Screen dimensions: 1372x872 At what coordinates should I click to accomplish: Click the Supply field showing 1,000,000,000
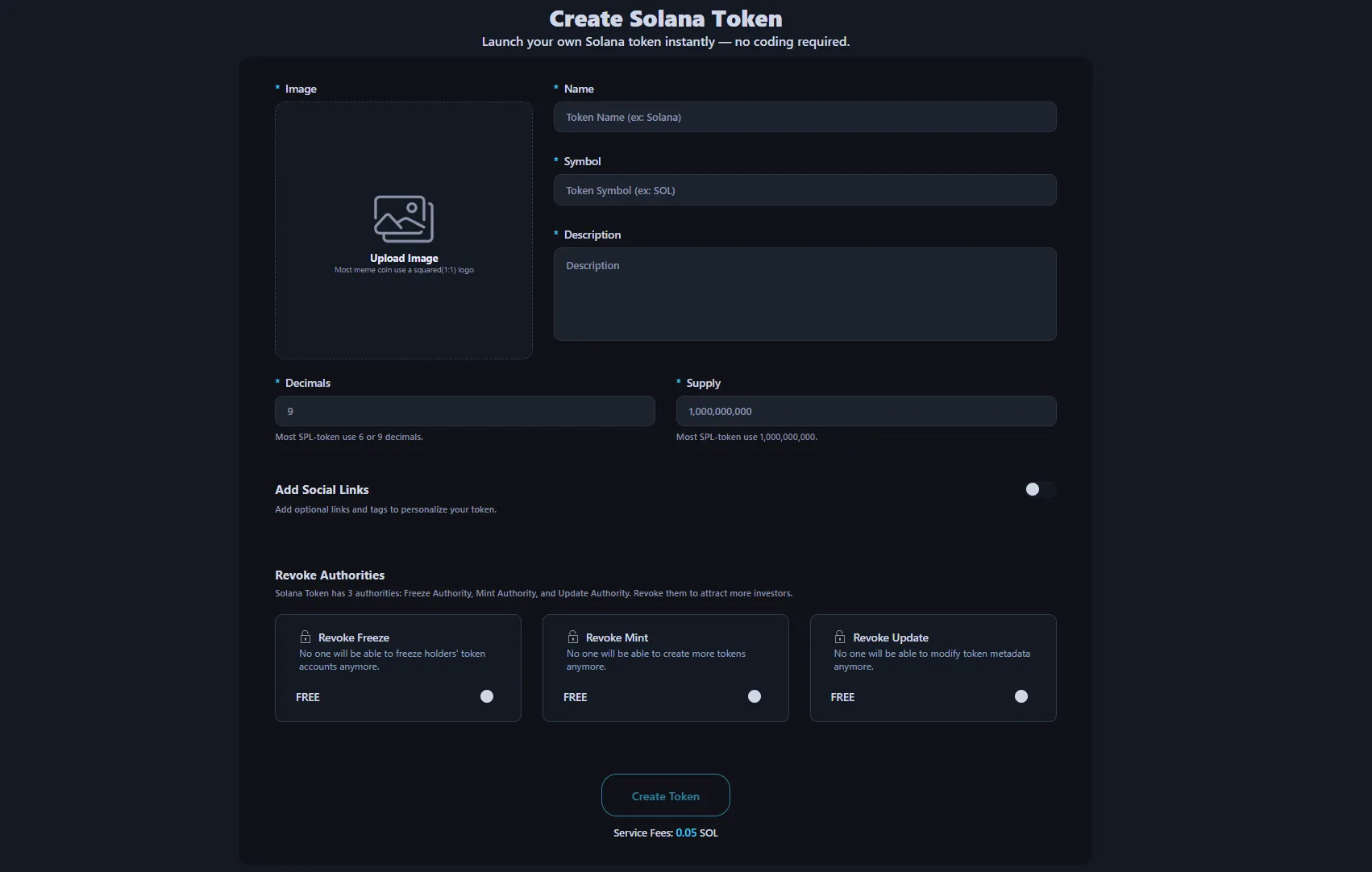pyautogui.click(x=865, y=411)
